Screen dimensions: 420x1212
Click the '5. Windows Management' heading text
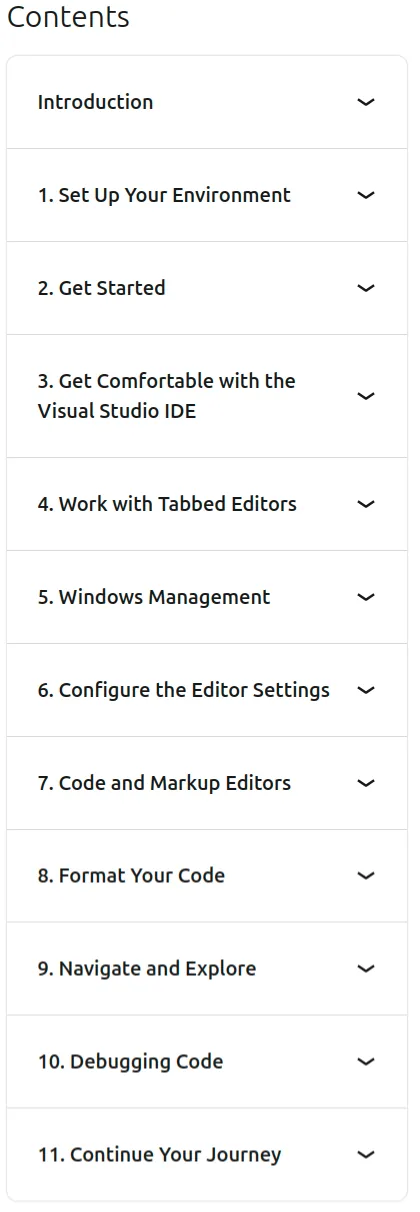tap(154, 597)
